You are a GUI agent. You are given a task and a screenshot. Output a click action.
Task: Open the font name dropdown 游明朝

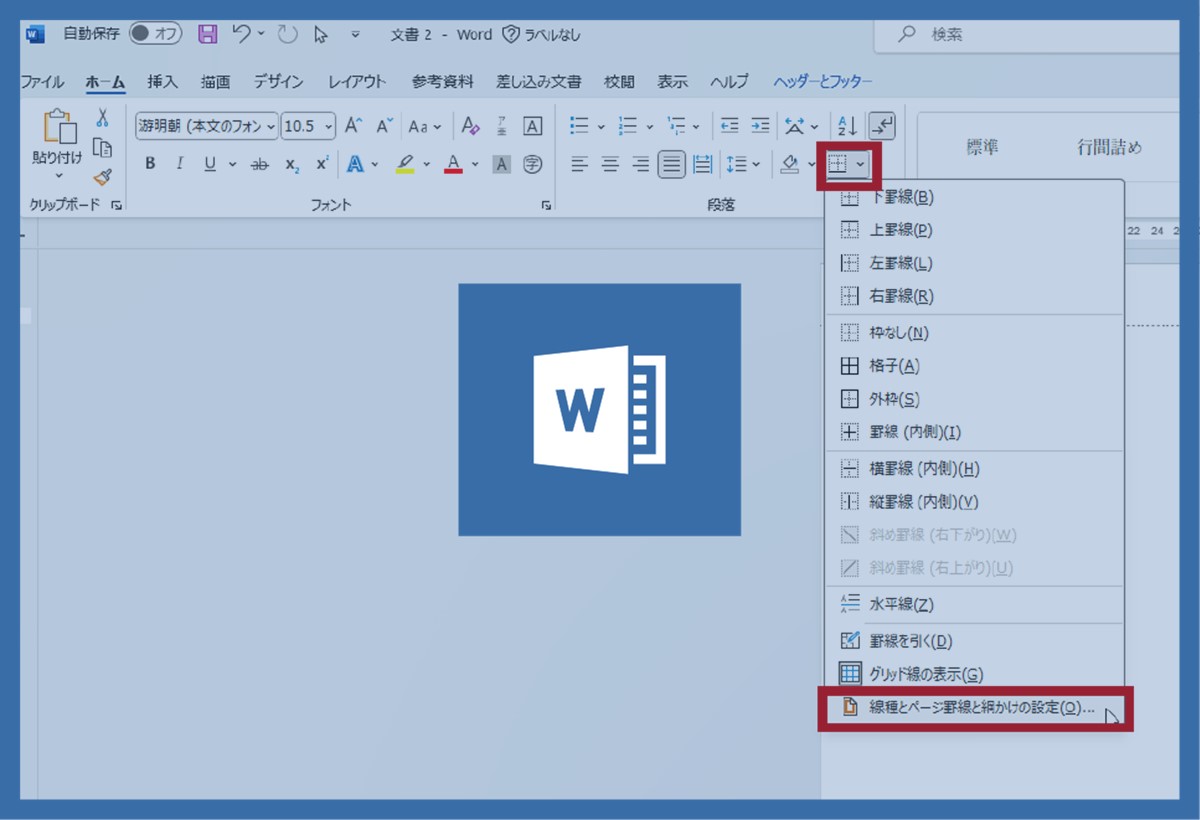pos(206,126)
